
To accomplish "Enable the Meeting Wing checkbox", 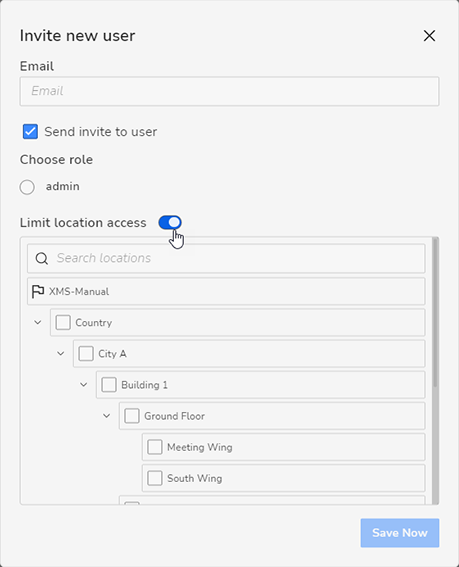I will (x=155, y=447).
